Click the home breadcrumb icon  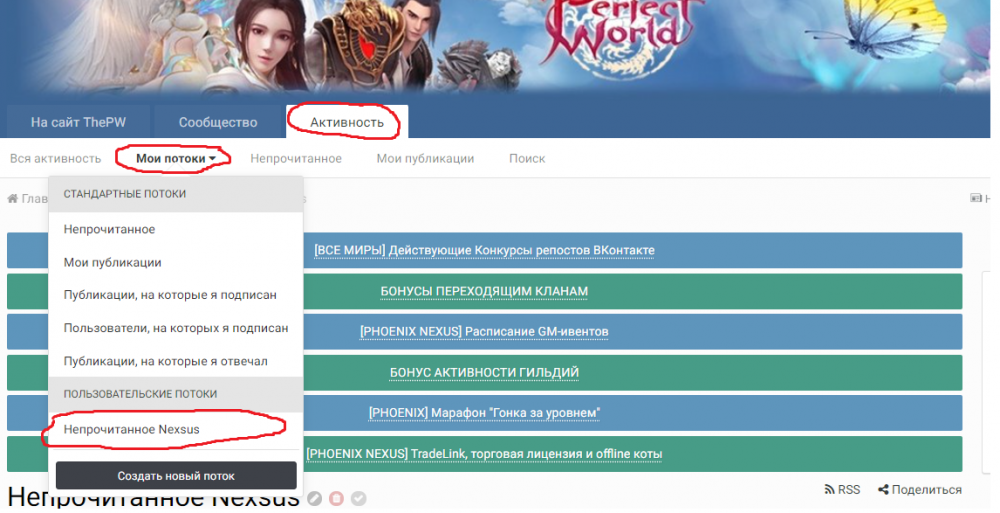point(14,199)
